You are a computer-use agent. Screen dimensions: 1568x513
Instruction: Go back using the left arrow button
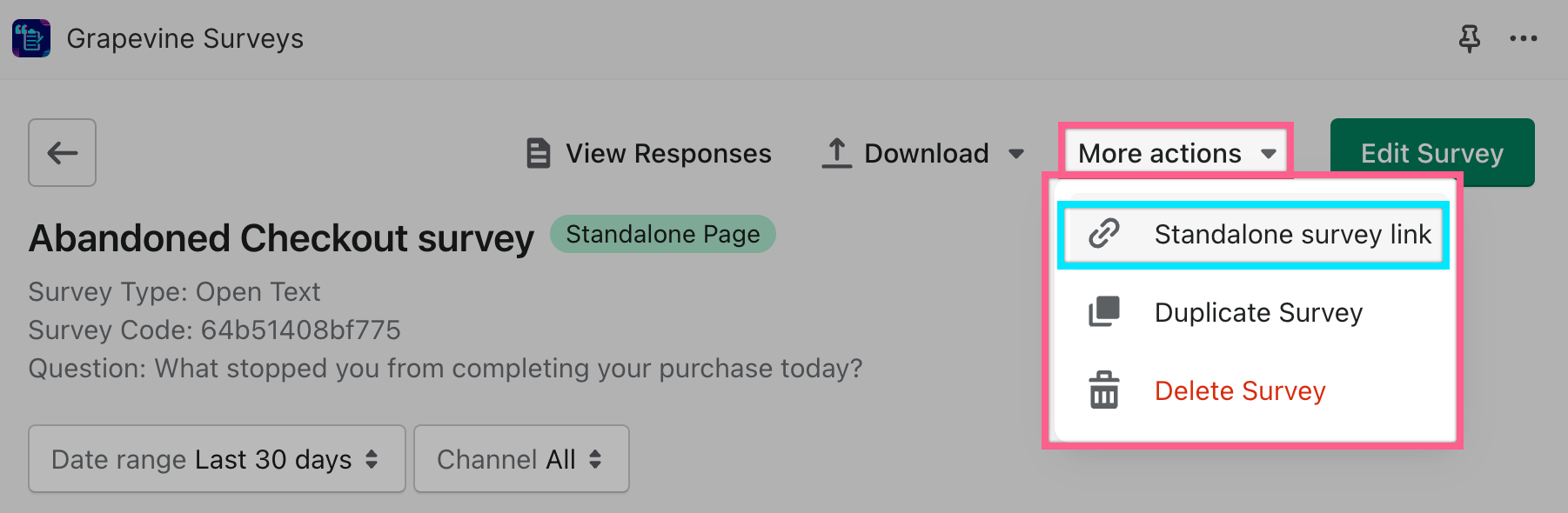62,153
